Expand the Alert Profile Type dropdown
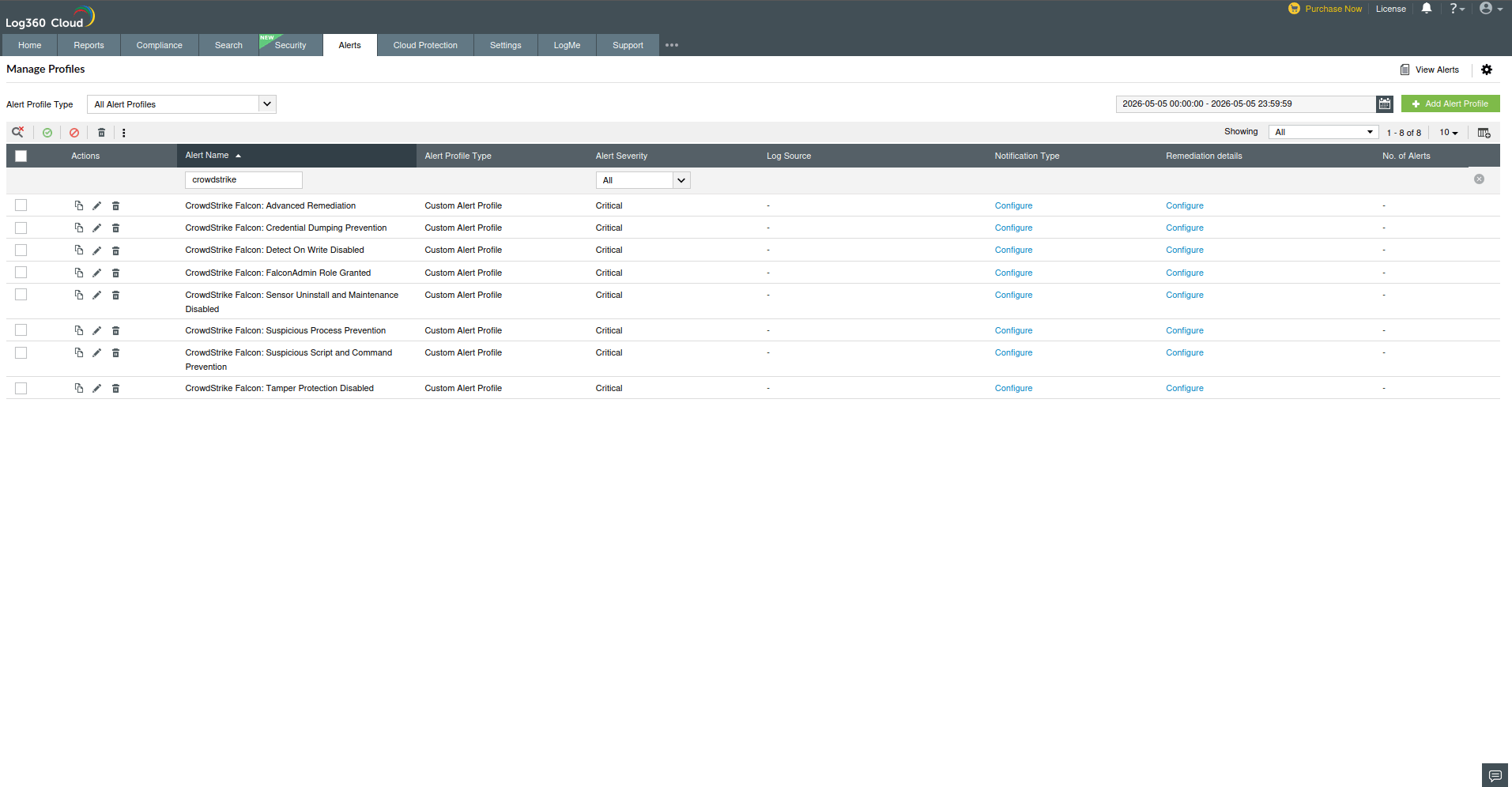This screenshot has width=1512, height=787. tap(182, 104)
